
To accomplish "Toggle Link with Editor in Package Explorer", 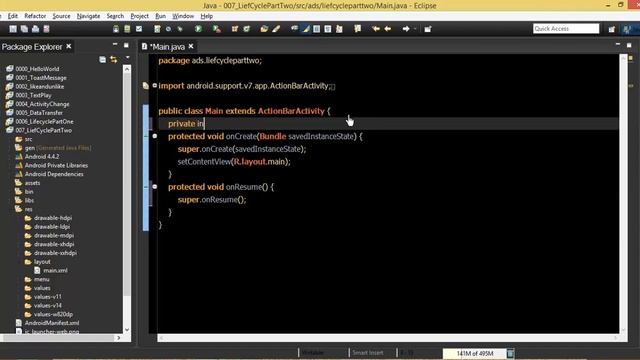I will tap(114, 60).
